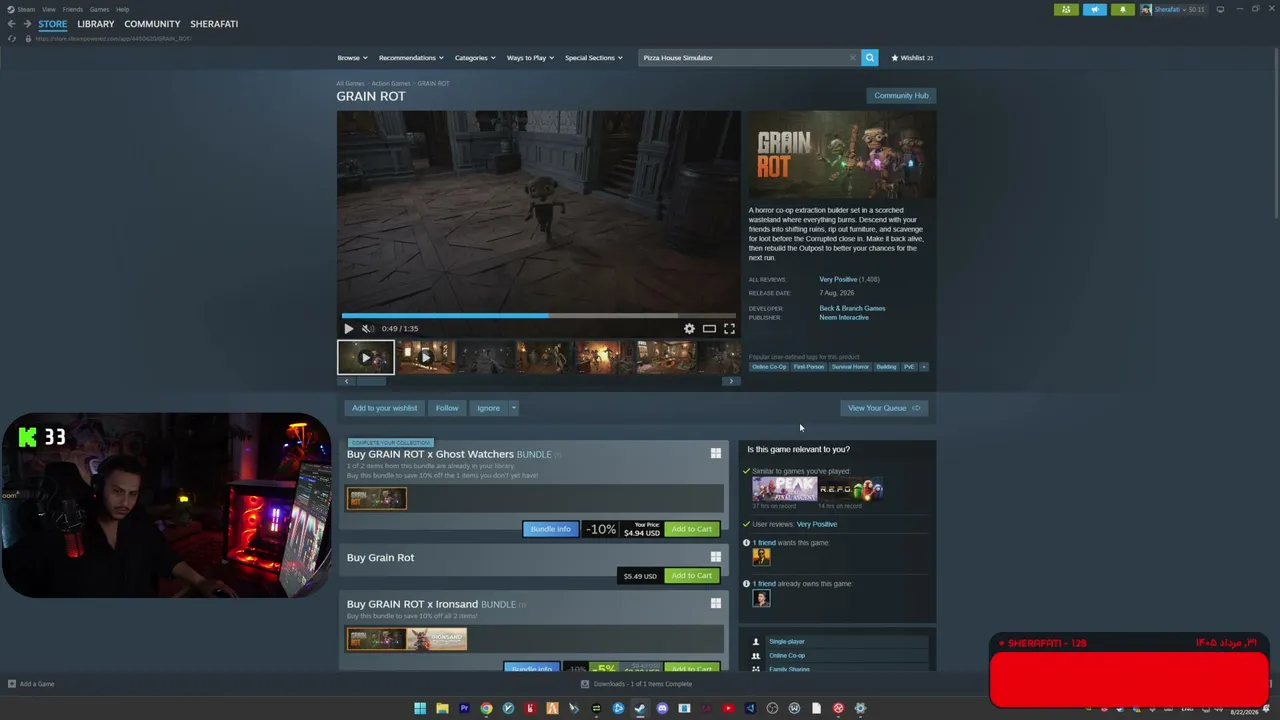Select the Survival Horror tag

tap(850, 367)
